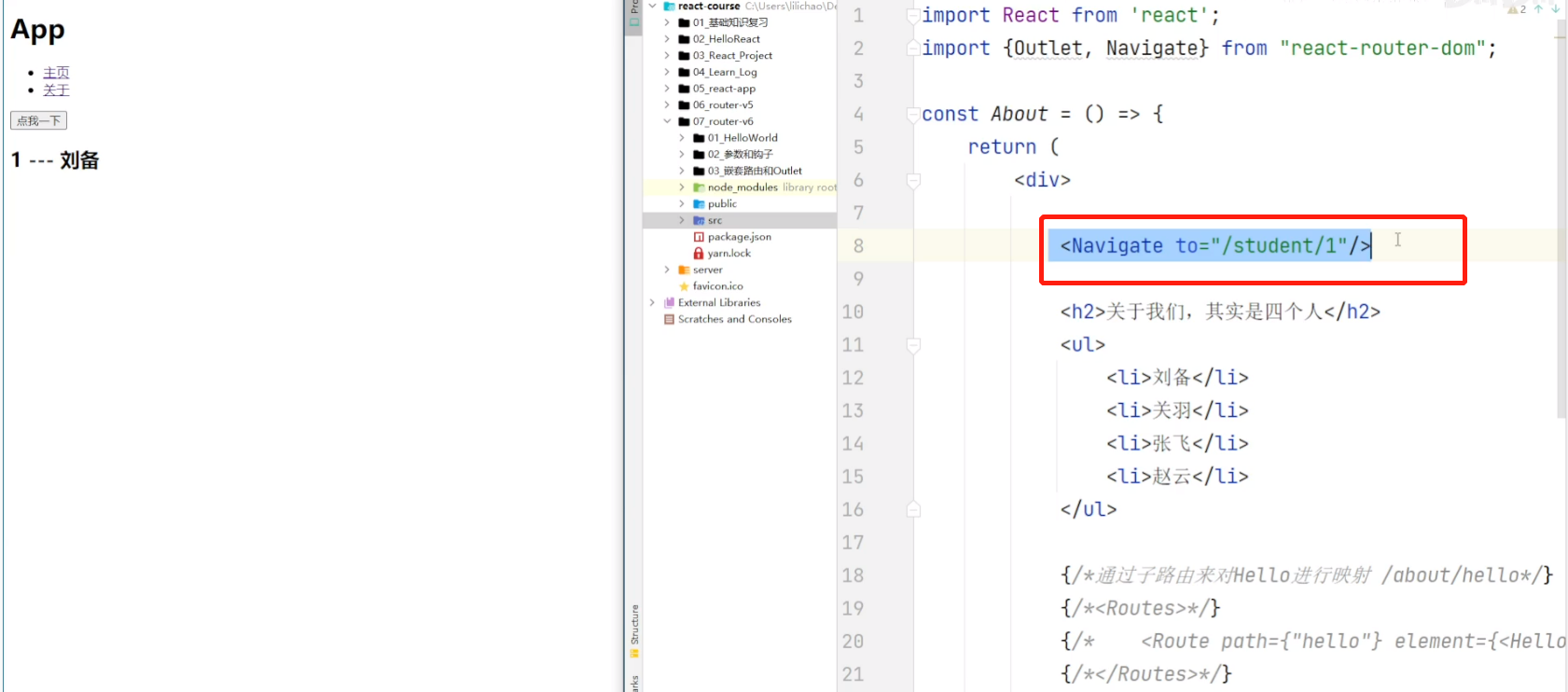Expand the src folder chevron

(x=682, y=220)
